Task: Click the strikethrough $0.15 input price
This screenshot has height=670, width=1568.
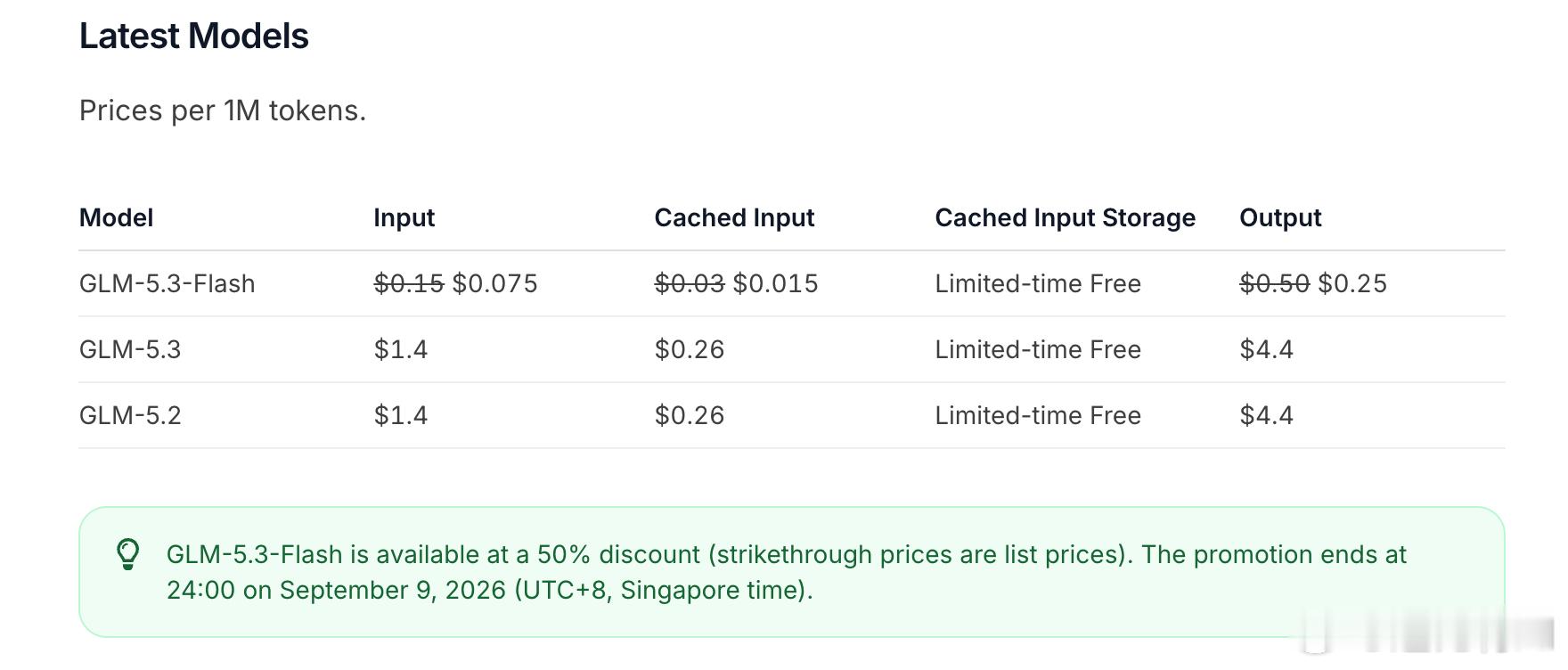Action: 409,283
